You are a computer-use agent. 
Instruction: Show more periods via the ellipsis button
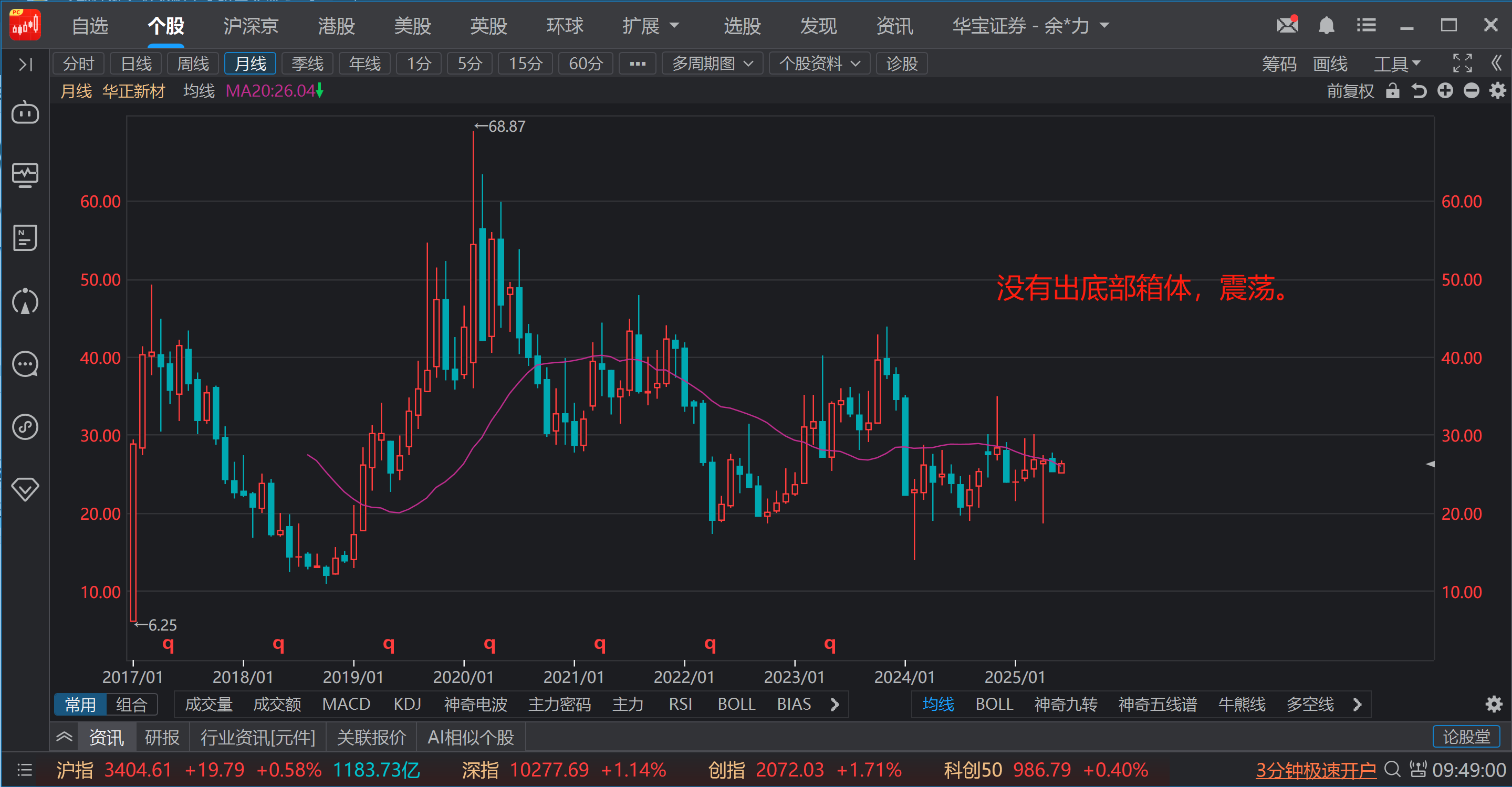[638, 64]
